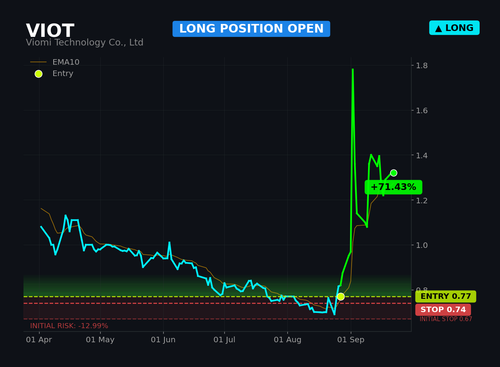Click the green current price dot

(x=394, y=173)
